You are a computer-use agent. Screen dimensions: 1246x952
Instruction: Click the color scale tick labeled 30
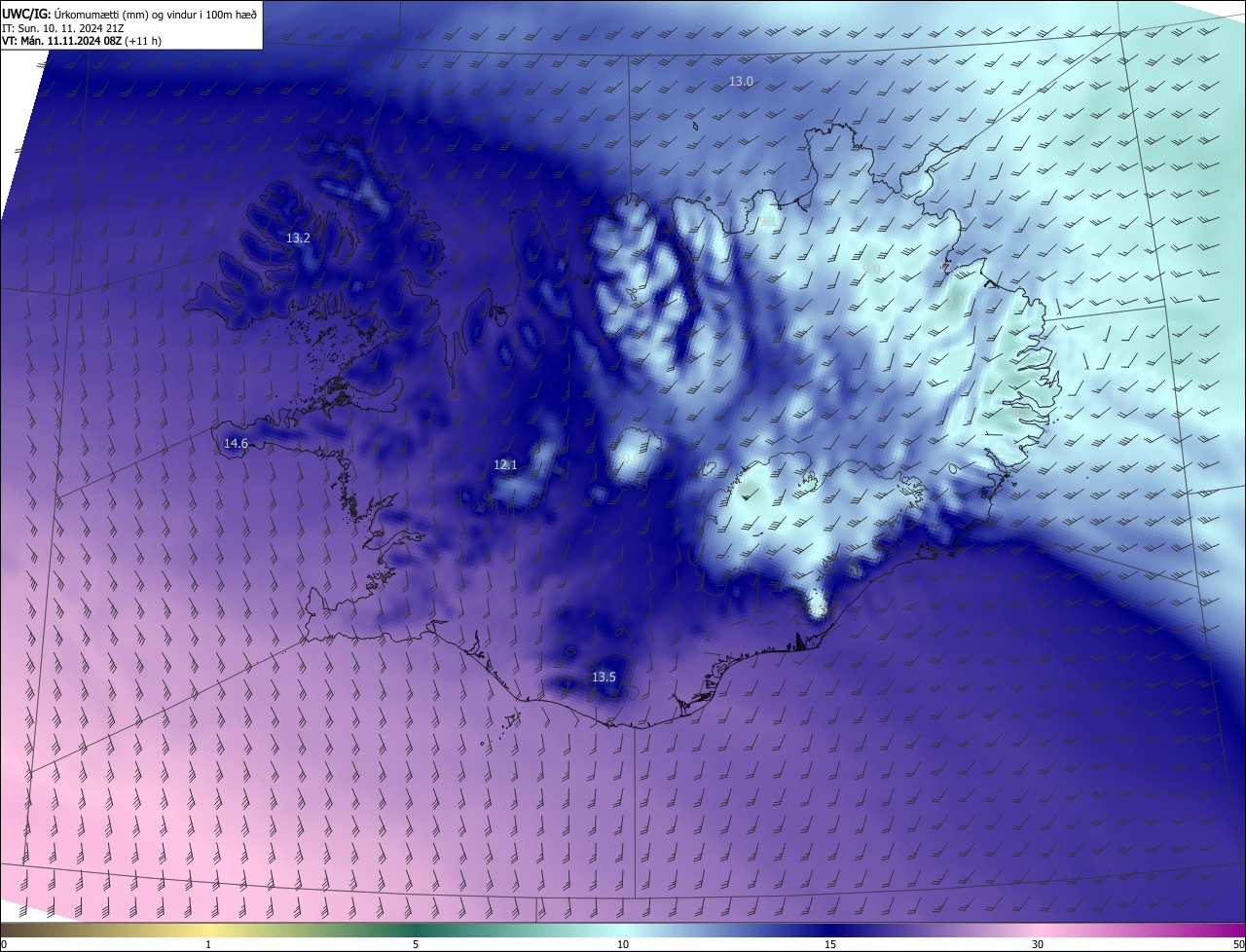click(x=1038, y=944)
